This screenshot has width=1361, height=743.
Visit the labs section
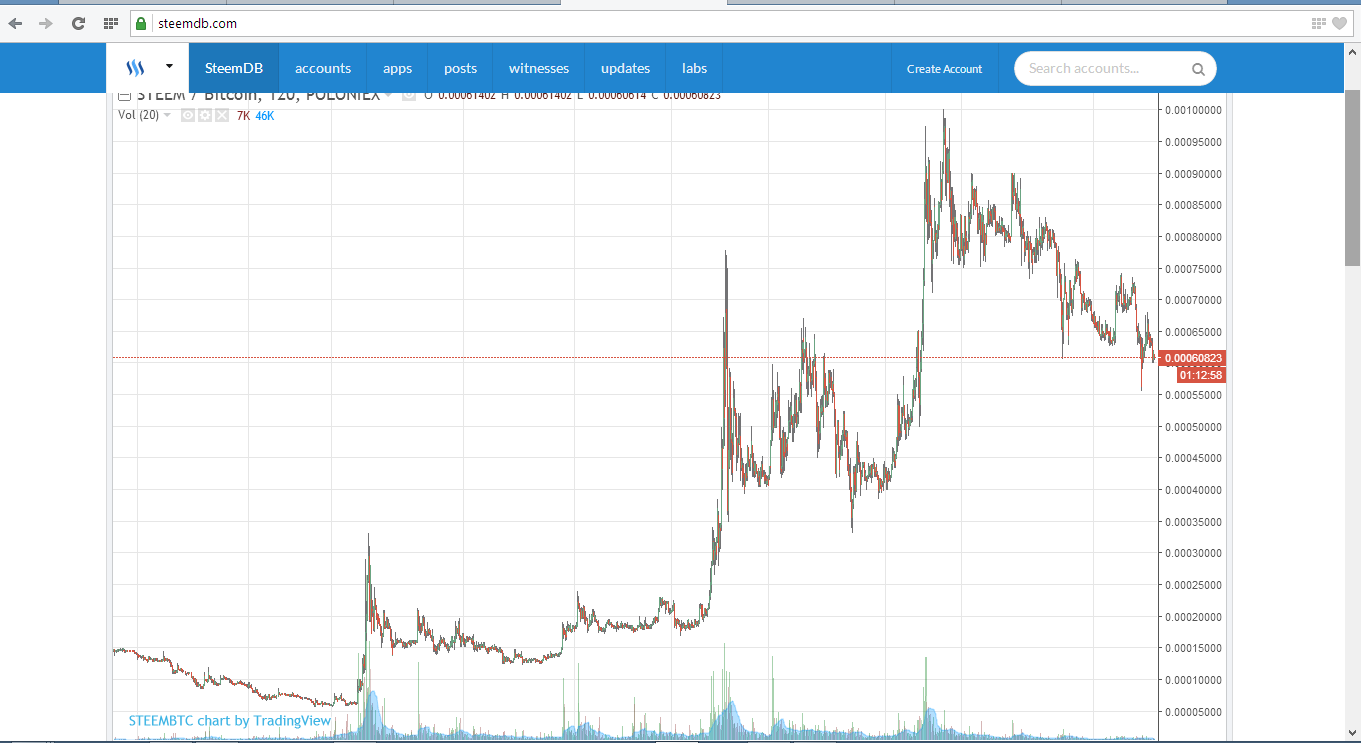click(x=694, y=68)
